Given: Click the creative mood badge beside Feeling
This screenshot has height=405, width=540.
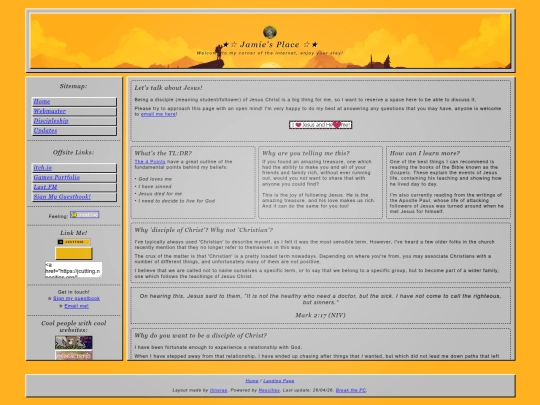Looking at the screenshot, I should coord(84,215).
